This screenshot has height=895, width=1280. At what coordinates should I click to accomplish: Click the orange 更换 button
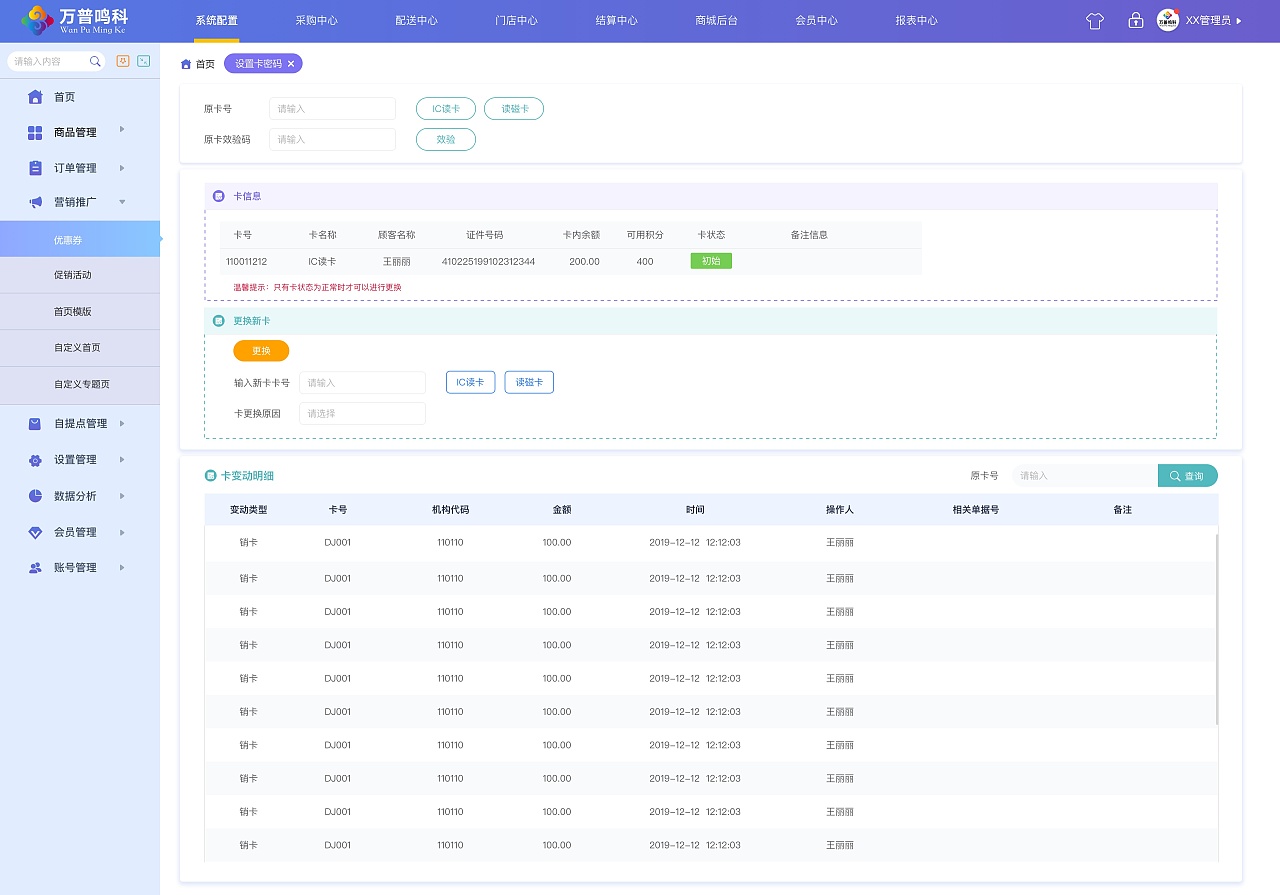pos(261,351)
